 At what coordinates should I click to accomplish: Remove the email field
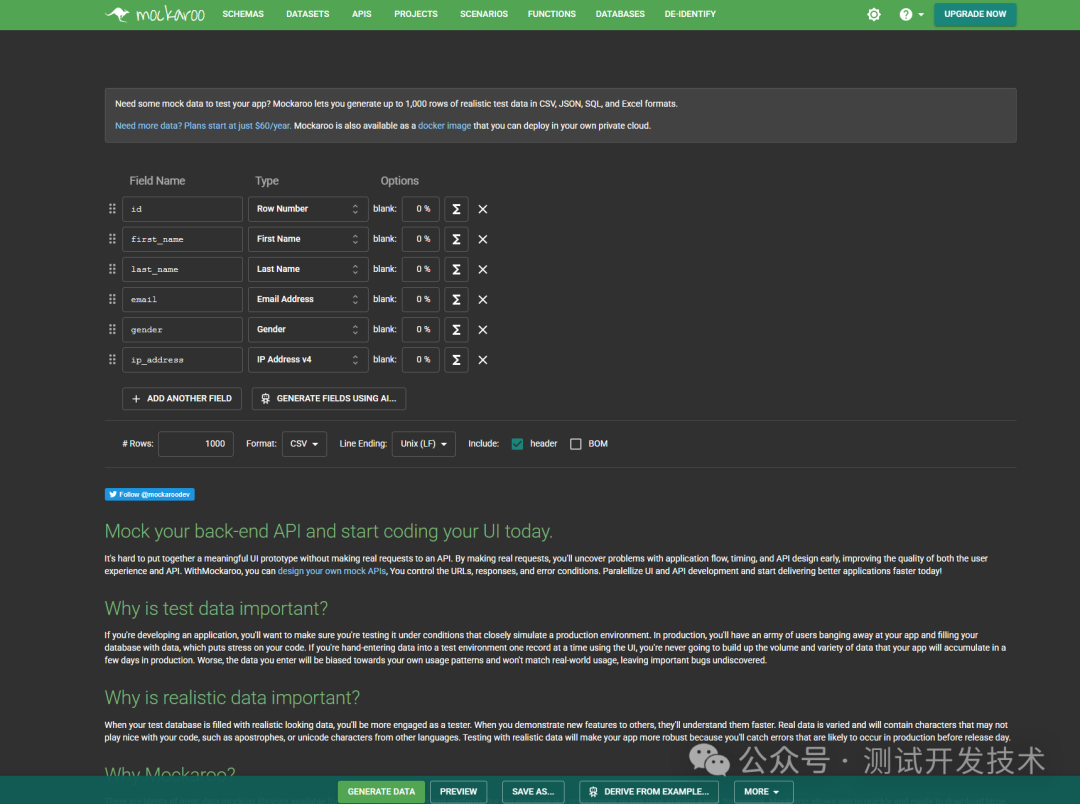483,300
